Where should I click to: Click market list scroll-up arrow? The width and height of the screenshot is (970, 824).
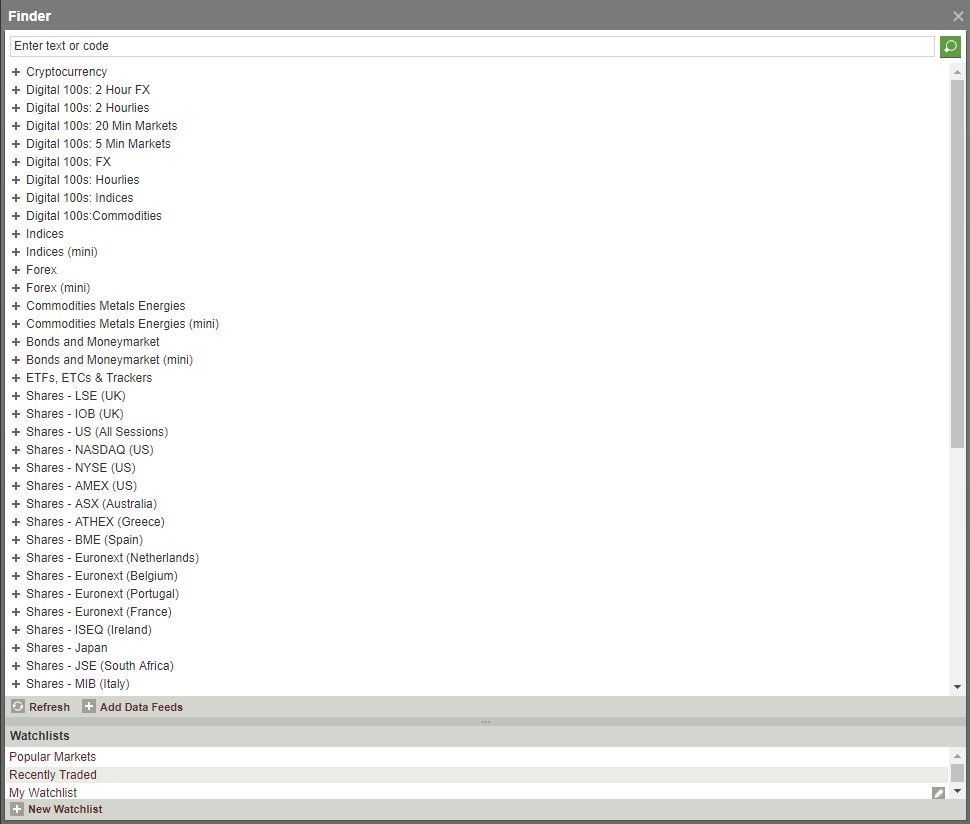[957, 72]
